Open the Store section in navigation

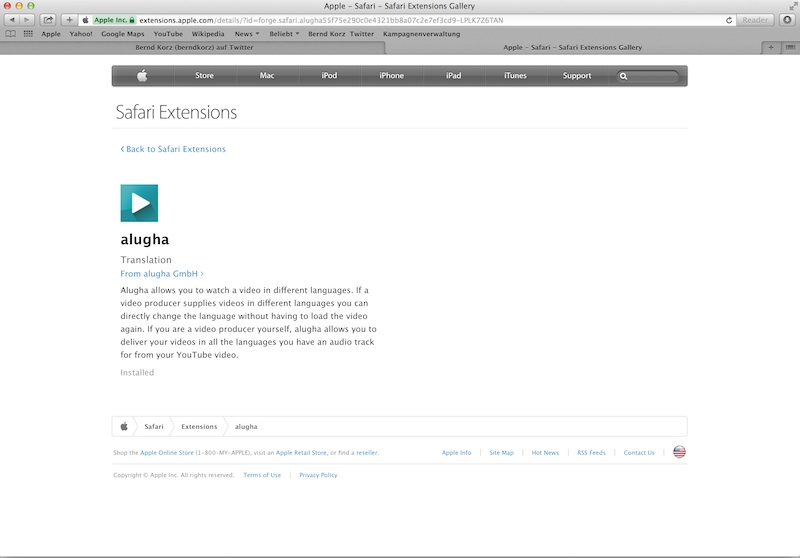204,75
